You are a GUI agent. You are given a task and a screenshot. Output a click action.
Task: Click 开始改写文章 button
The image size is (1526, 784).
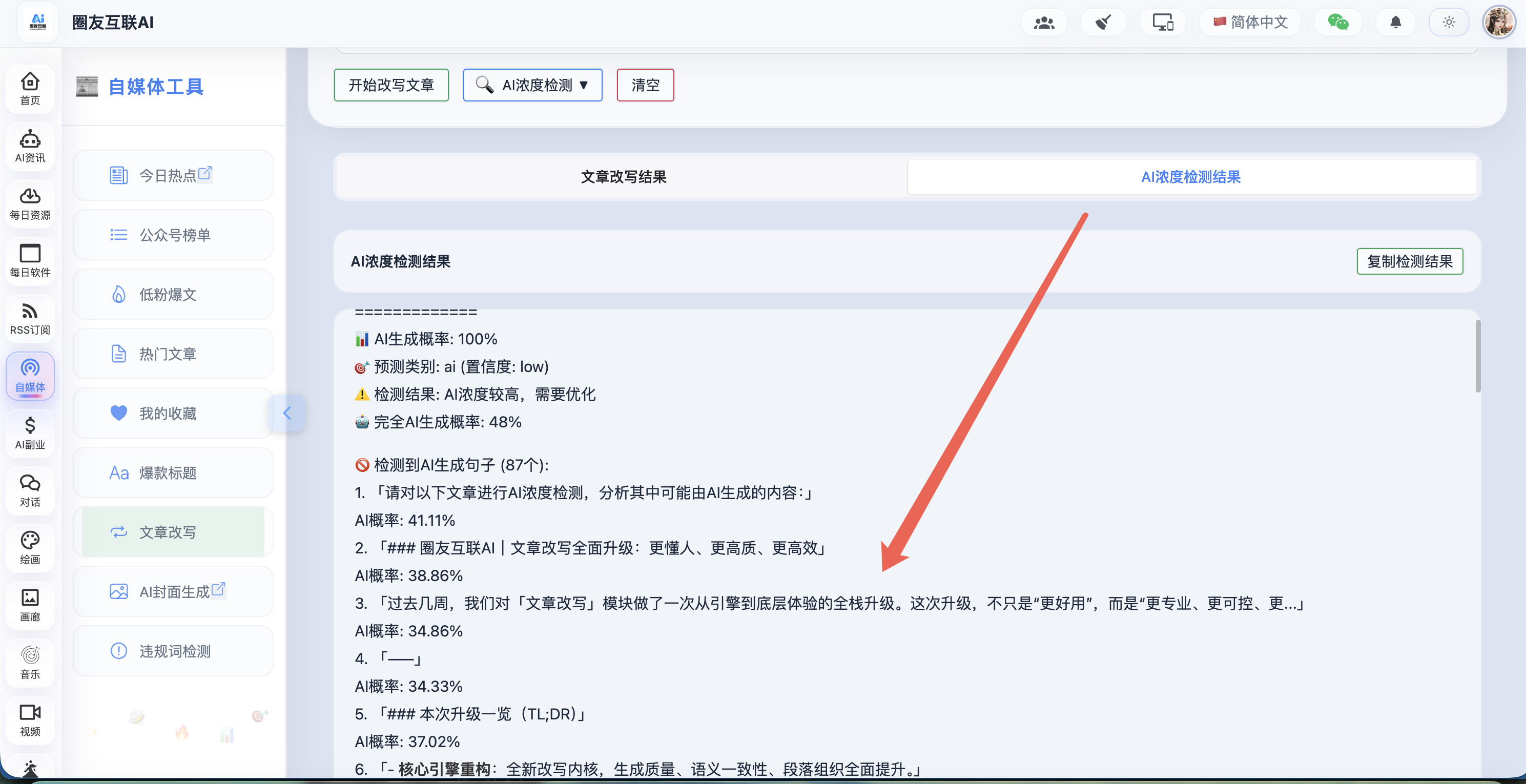pyautogui.click(x=391, y=86)
